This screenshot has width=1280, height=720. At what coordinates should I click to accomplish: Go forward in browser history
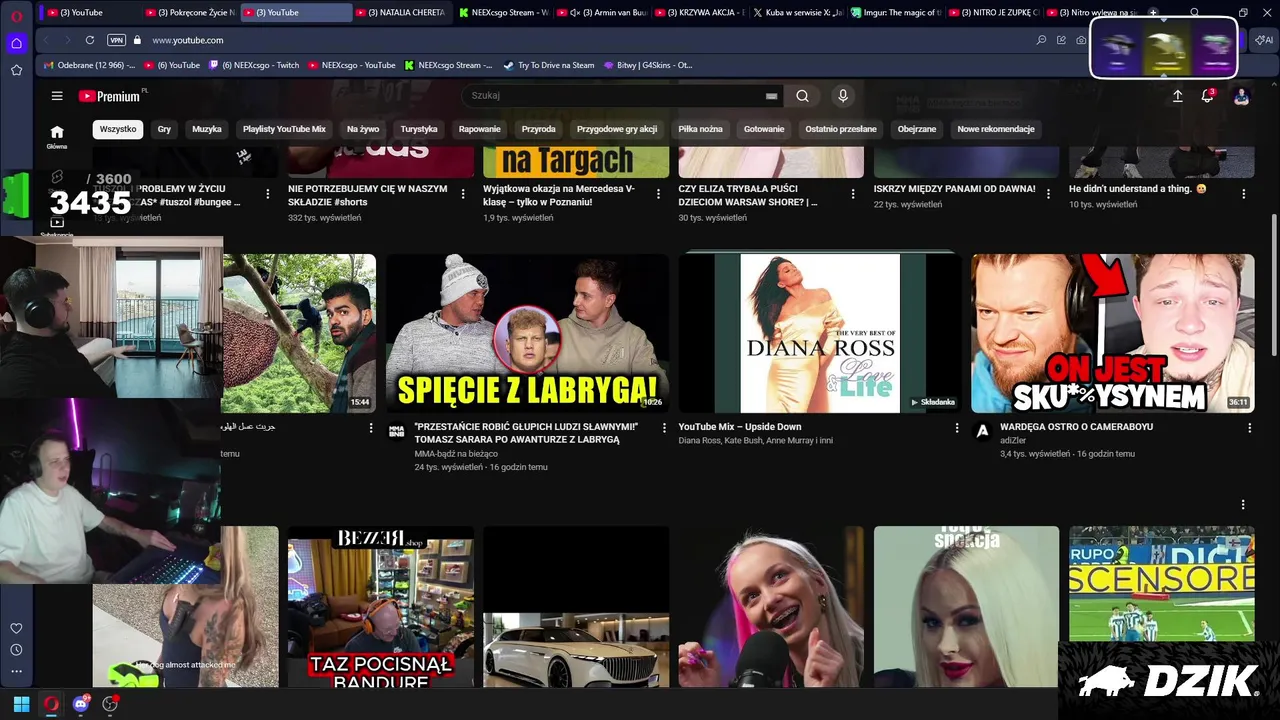[x=68, y=40]
